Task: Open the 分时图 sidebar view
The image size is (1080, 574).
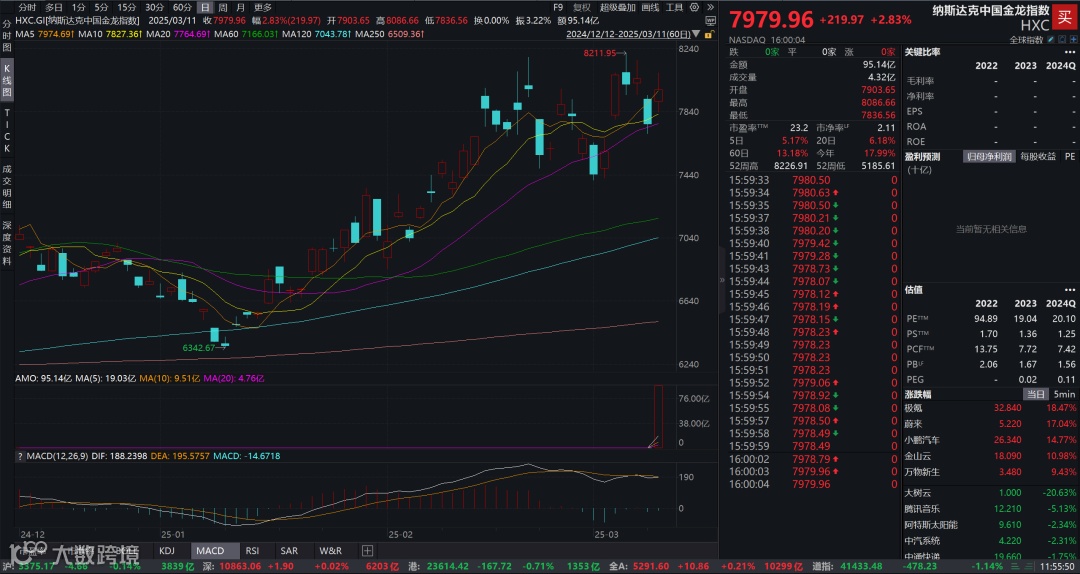Action: click(x=7, y=38)
